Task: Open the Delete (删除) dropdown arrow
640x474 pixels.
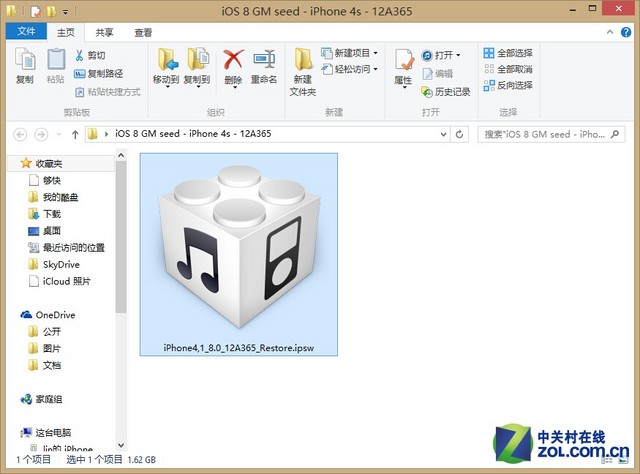Action: point(234,87)
